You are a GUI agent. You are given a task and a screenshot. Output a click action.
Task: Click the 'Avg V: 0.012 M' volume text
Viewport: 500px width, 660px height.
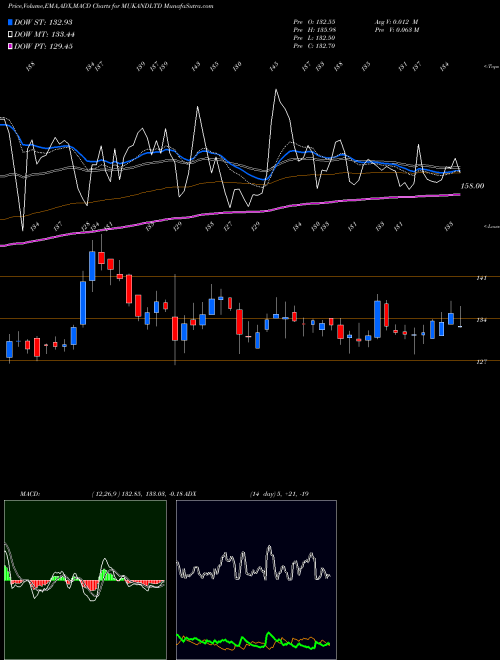click(396, 21)
